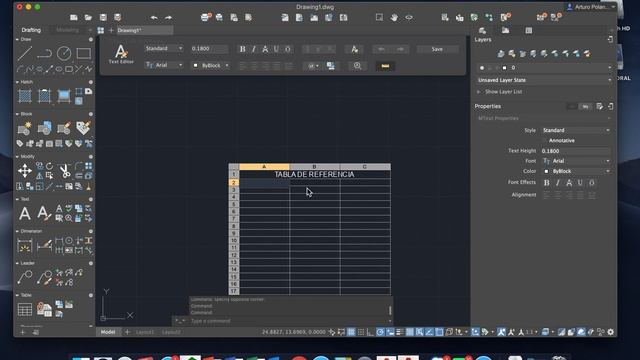Open Unsaved Layer State dropdown
Image resolution: width=640 pixels, height=360 pixels.
544,80
